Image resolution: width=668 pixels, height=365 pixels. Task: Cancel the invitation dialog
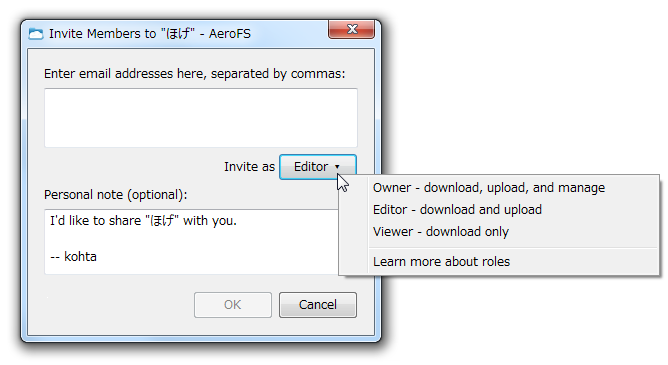318,305
